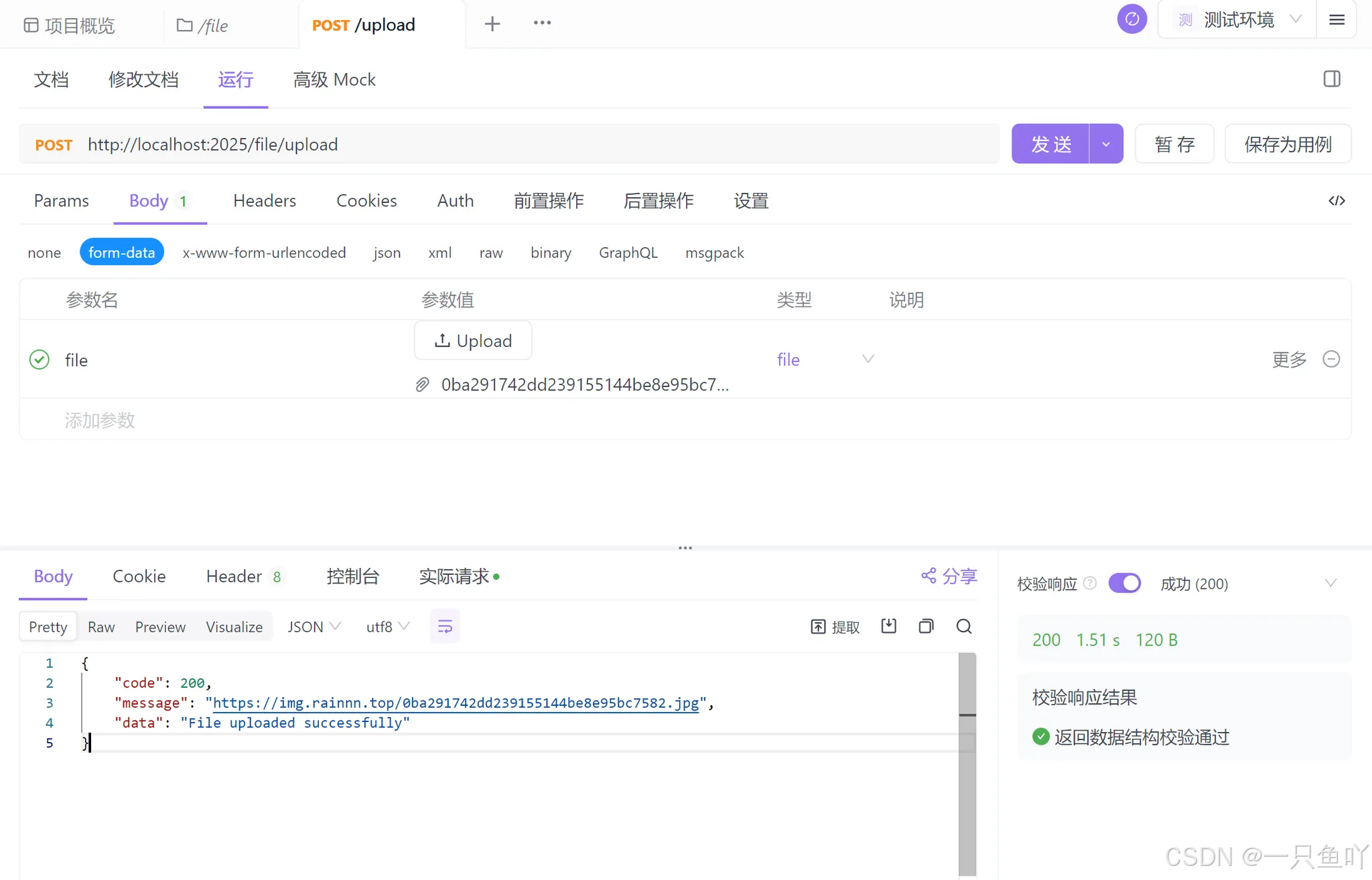Click the search icon in response toolbar
Screen dimensions: 1372x880
963,626
